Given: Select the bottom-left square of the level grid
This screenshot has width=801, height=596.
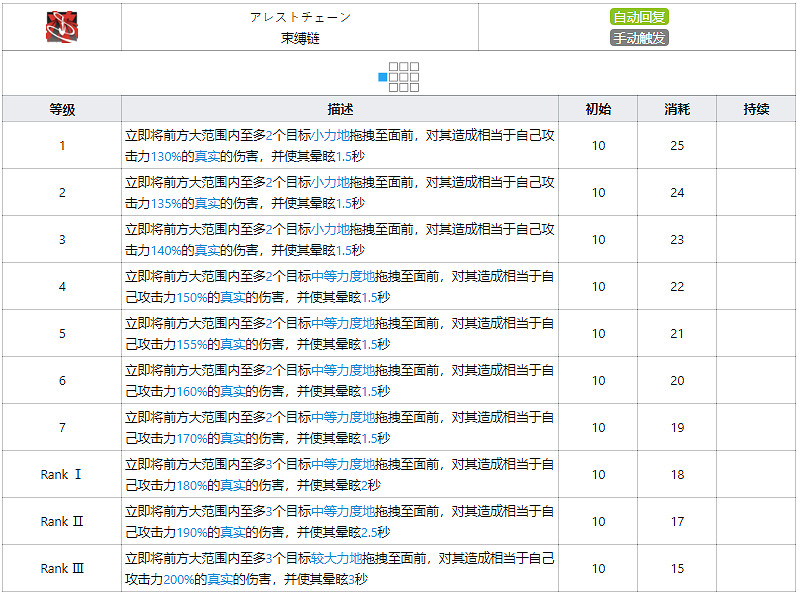Looking at the screenshot, I should click(393, 88).
